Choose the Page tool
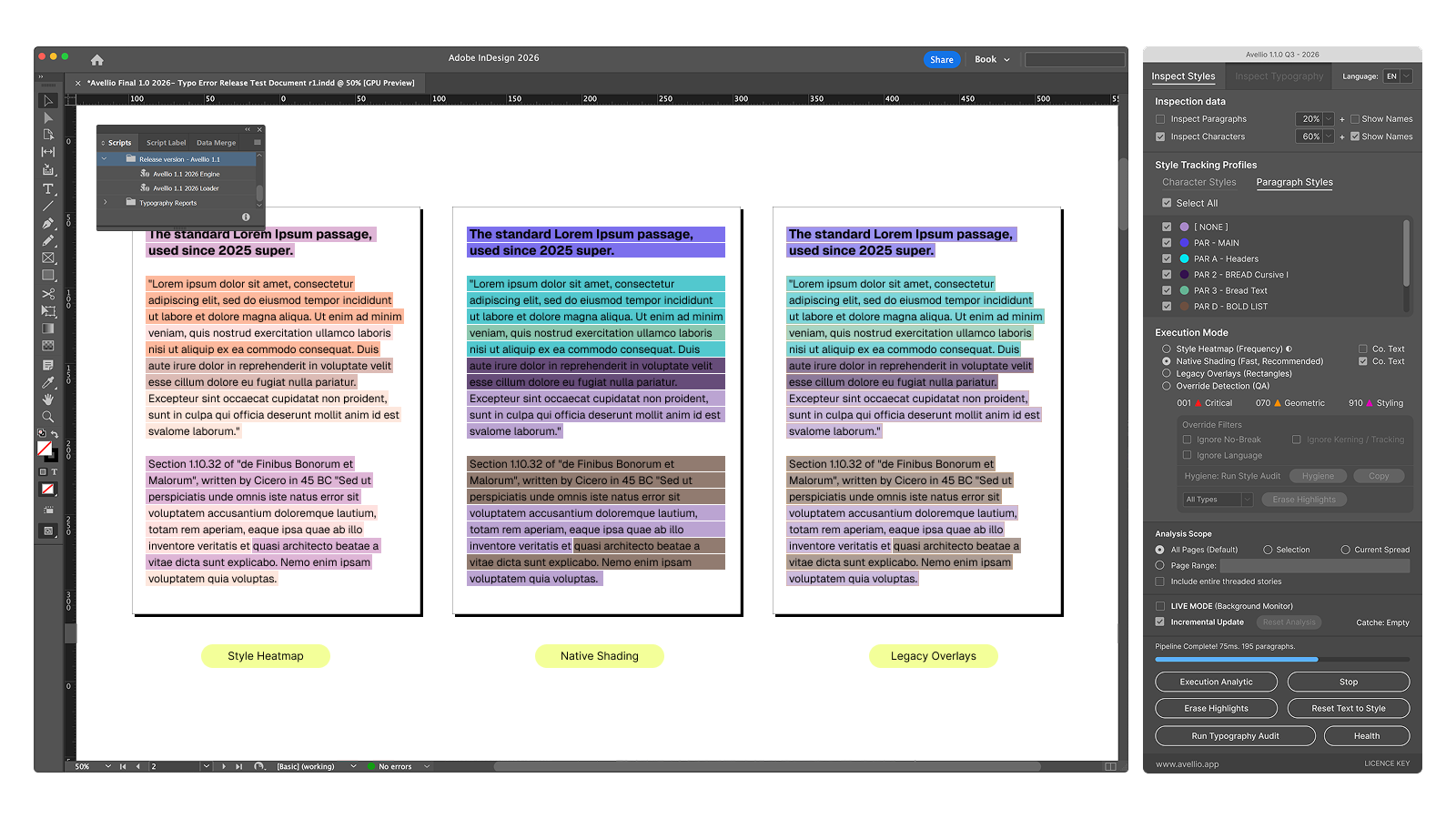 tap(48, 135)
